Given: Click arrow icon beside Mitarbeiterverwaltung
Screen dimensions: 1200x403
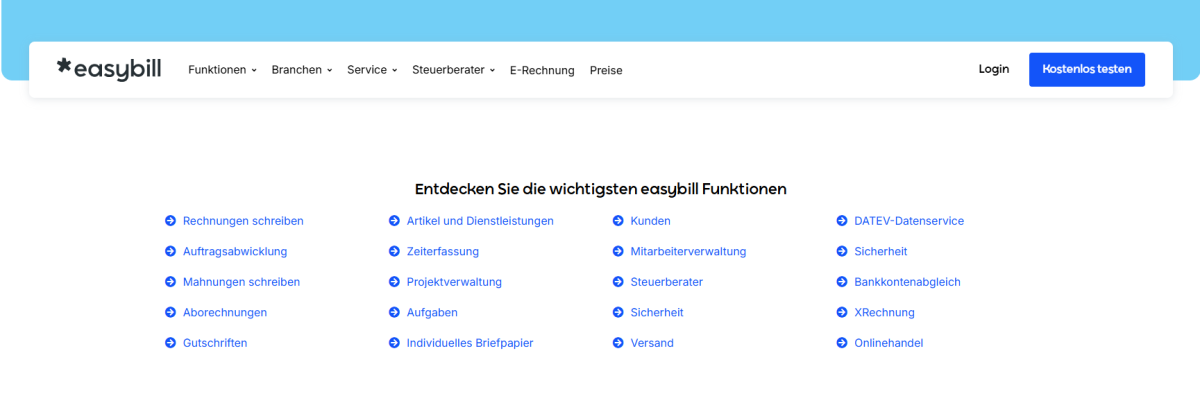Looking at the screenshot, I should point(618,252).
